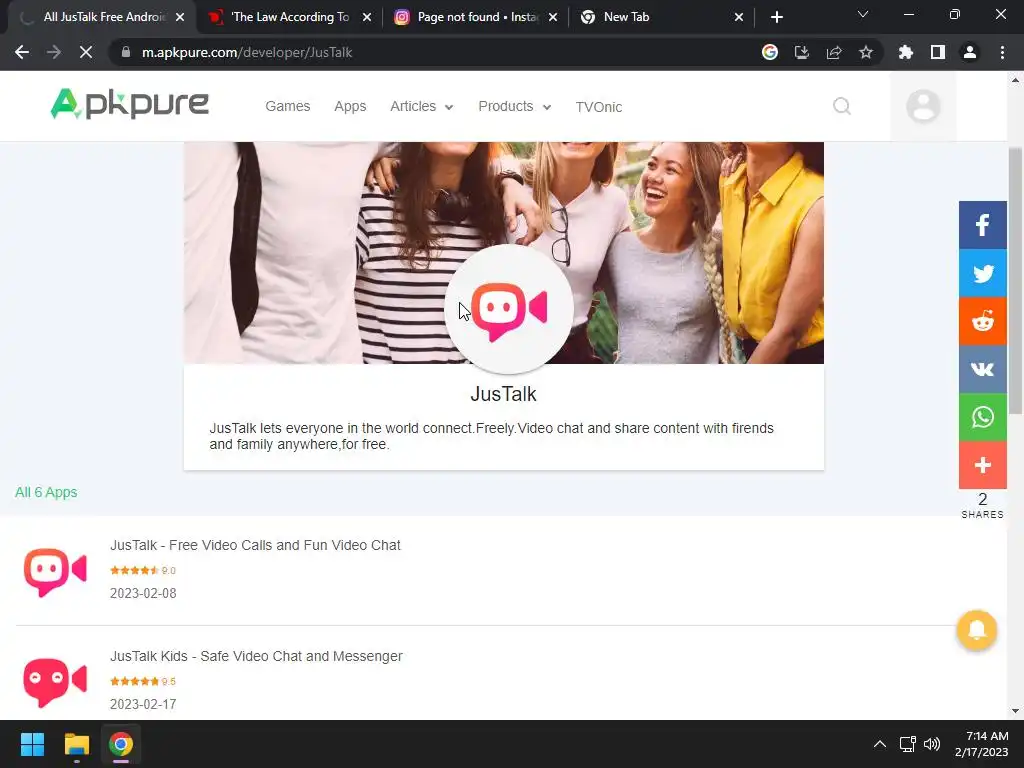
Task: Expand the Articles dropdown menu
Action: coord(421,106)
